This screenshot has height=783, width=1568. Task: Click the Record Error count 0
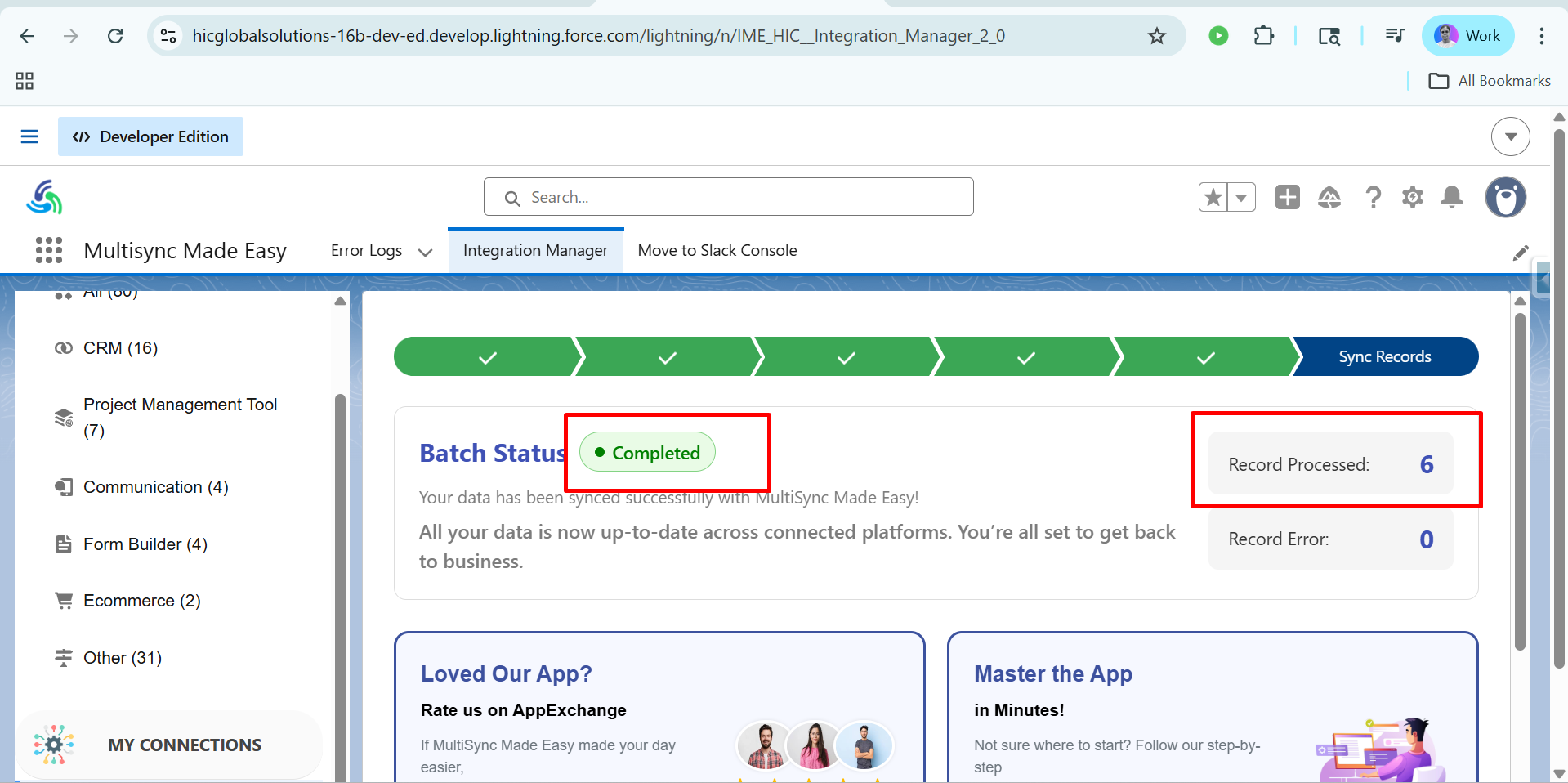pos(1427,539)
